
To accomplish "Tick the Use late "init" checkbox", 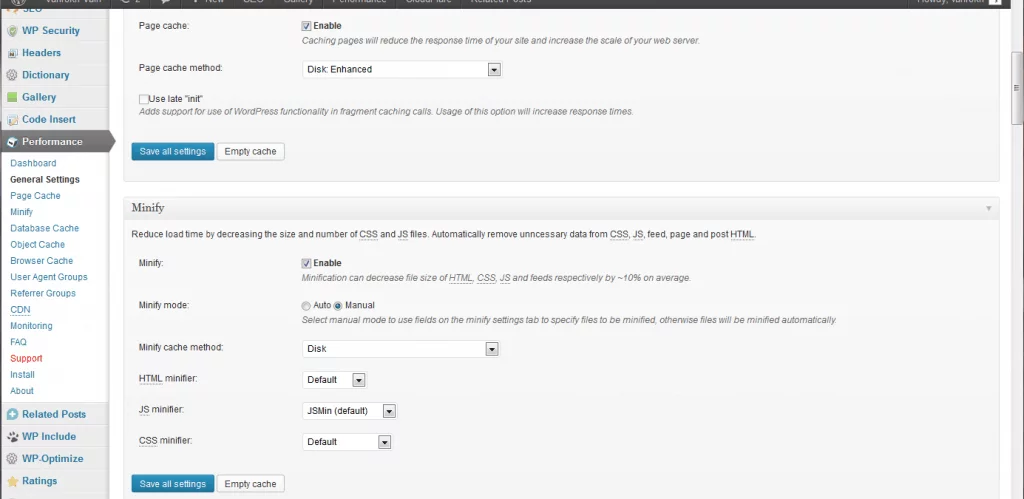I will point(144,99).
